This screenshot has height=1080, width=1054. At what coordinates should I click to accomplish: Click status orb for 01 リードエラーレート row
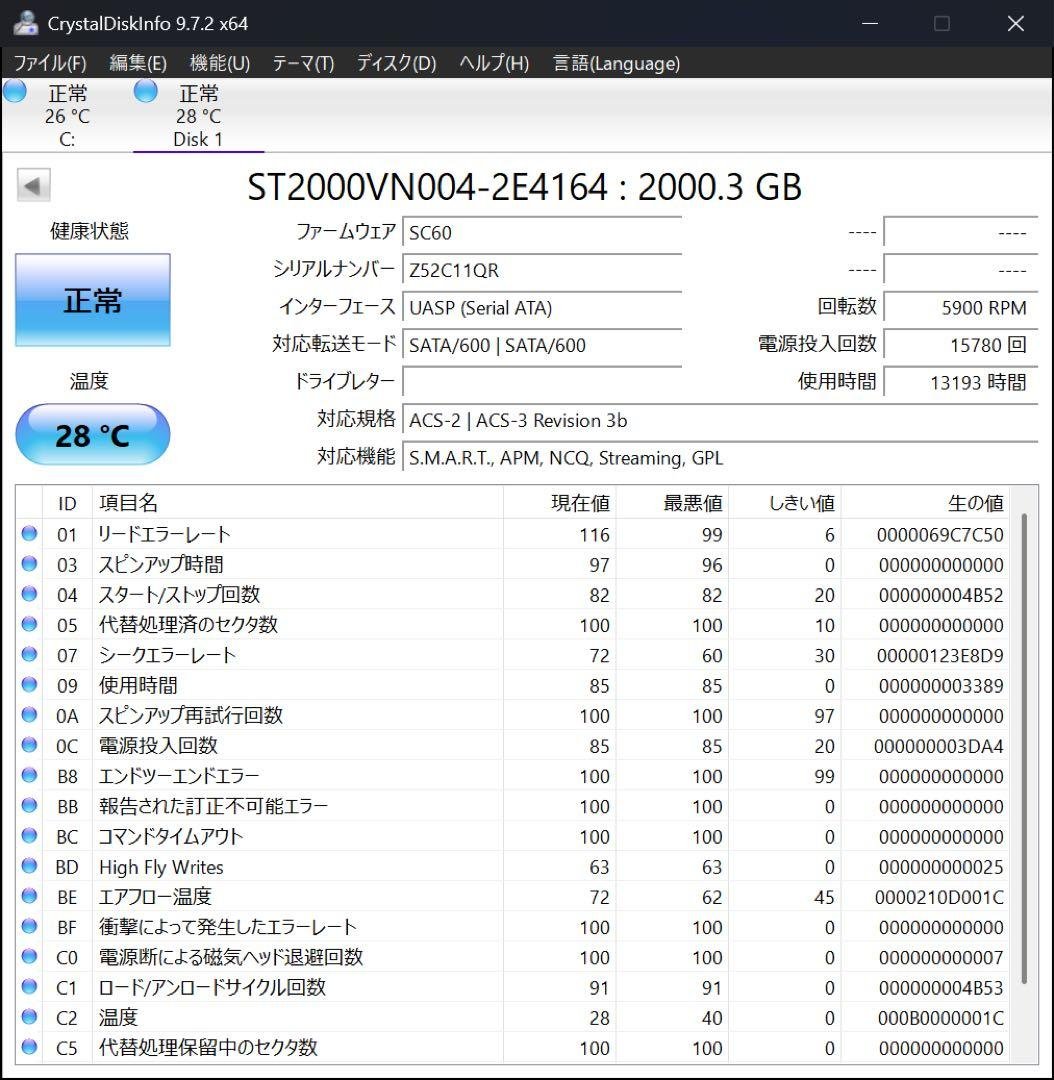tap(29, 533)
